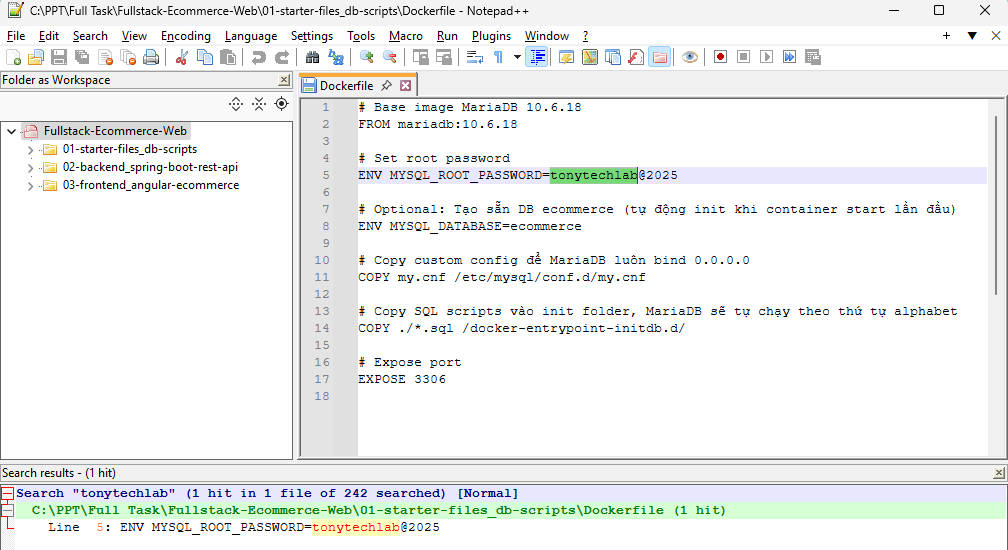The image size is (1008, 550).
Task: Click the Zoom In magnifier icon
Action: (x=366, y=57)
